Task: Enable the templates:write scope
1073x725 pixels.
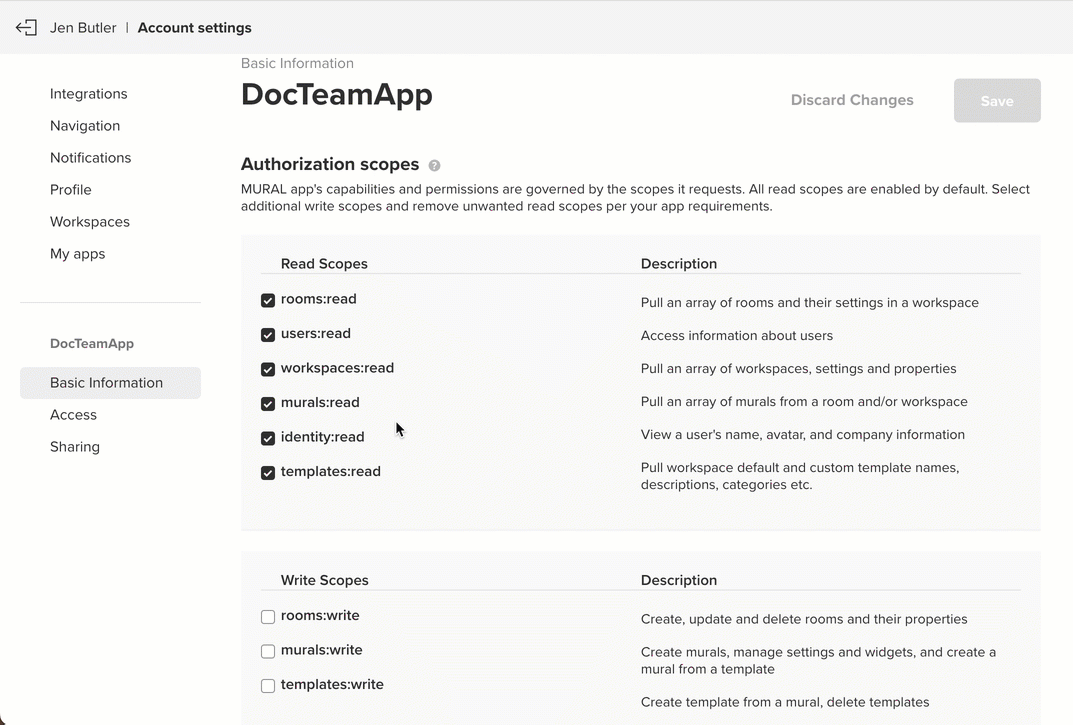Action: click(x=268, y=685)
